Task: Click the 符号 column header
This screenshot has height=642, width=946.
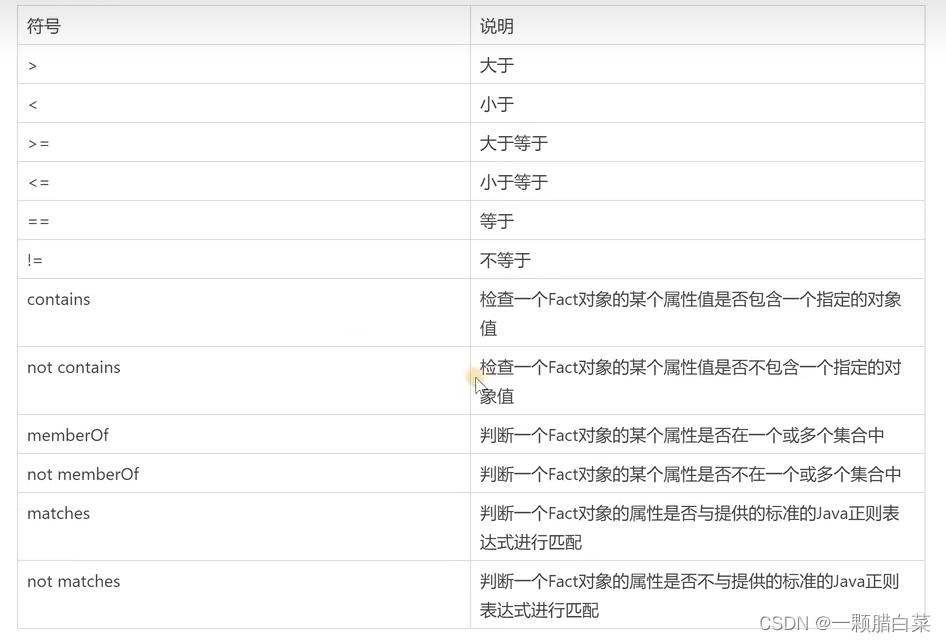Action: [244, 26]
